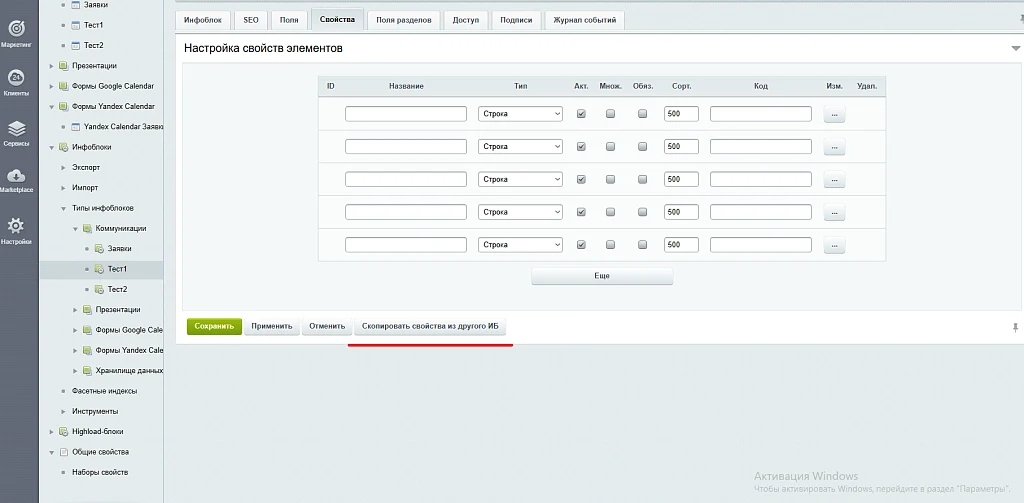Click Скопировать свойства из другого ИБ button

tap(430, 327)
